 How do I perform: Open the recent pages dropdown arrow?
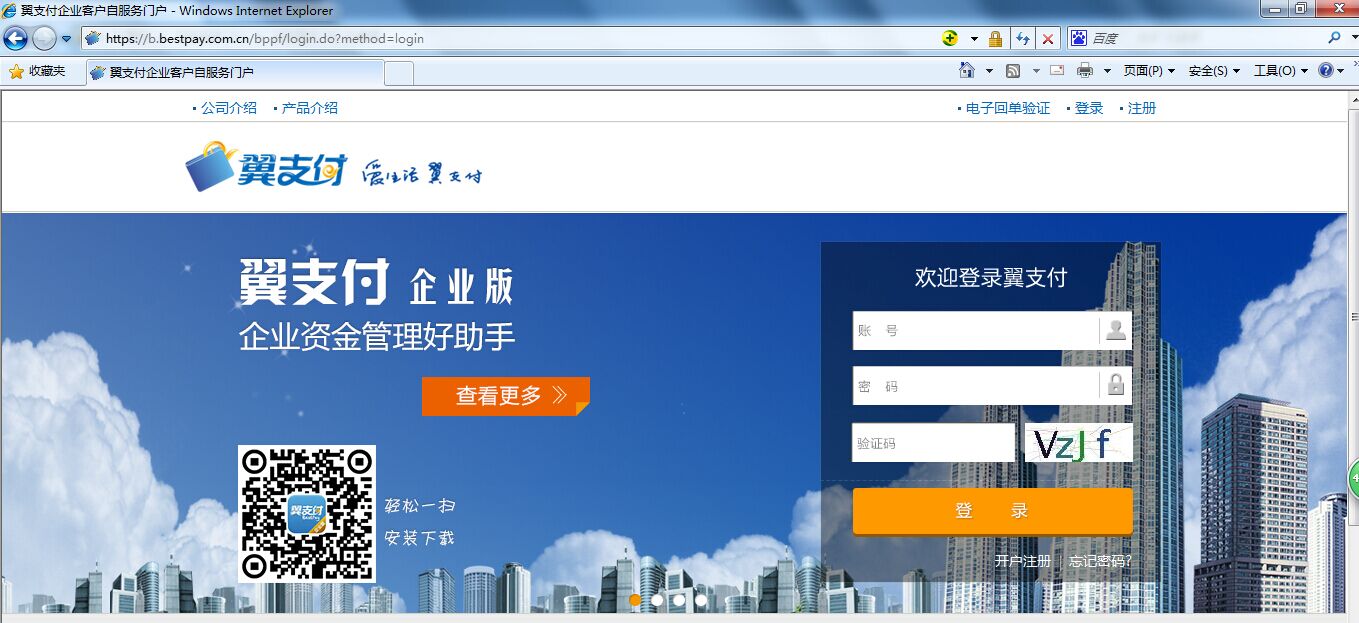pyautogui.click(x=67, y=39)
